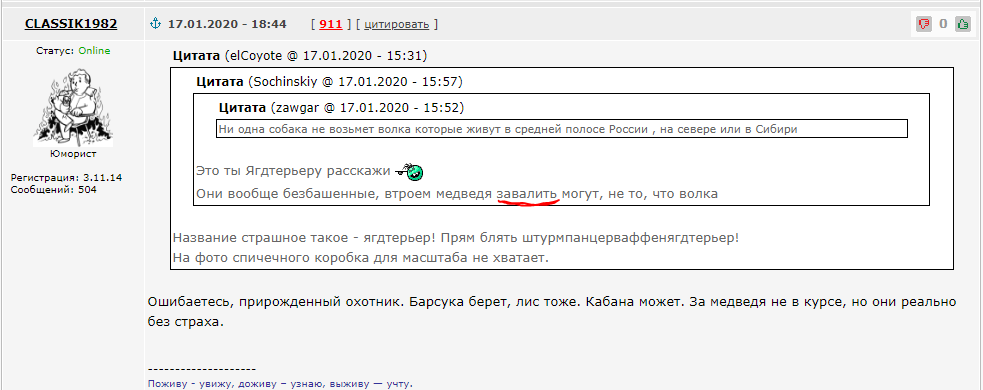
Task: Click signature 'Поживу - увижу' text
Action: click(x=280, y=383)
